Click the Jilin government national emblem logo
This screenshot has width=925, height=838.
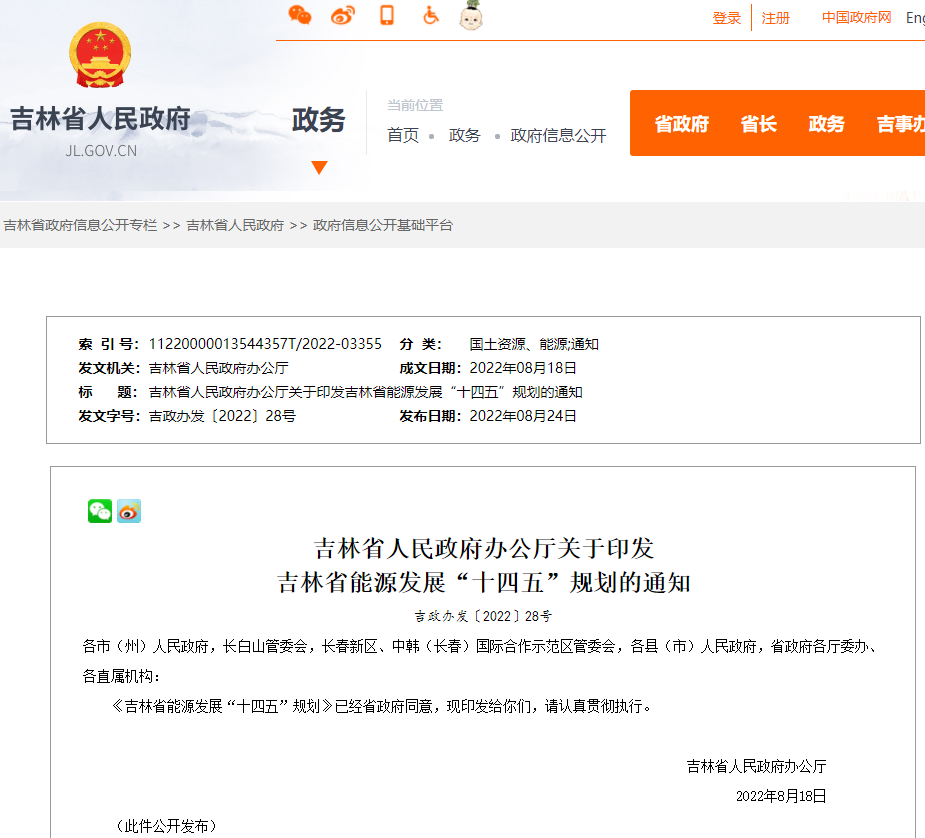coord(98,55)
